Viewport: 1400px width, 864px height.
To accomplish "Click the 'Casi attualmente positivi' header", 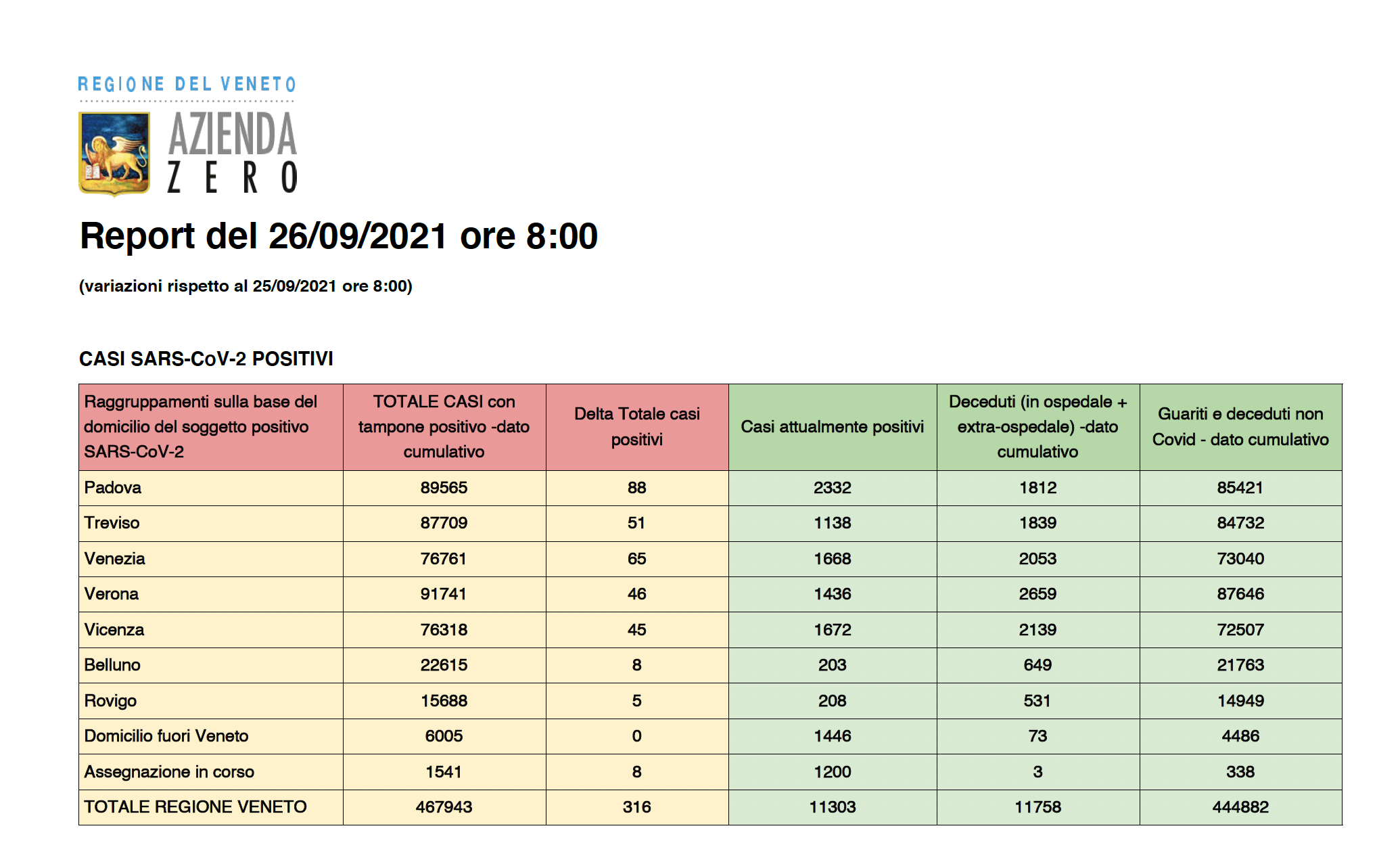I will [x=833, y=427].
